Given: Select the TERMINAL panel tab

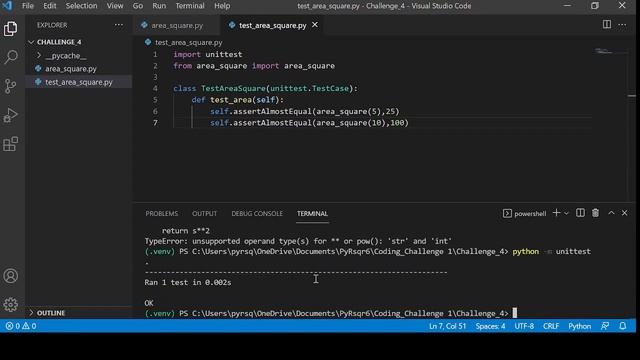Looking at the screenshot, I should (312, 213).
